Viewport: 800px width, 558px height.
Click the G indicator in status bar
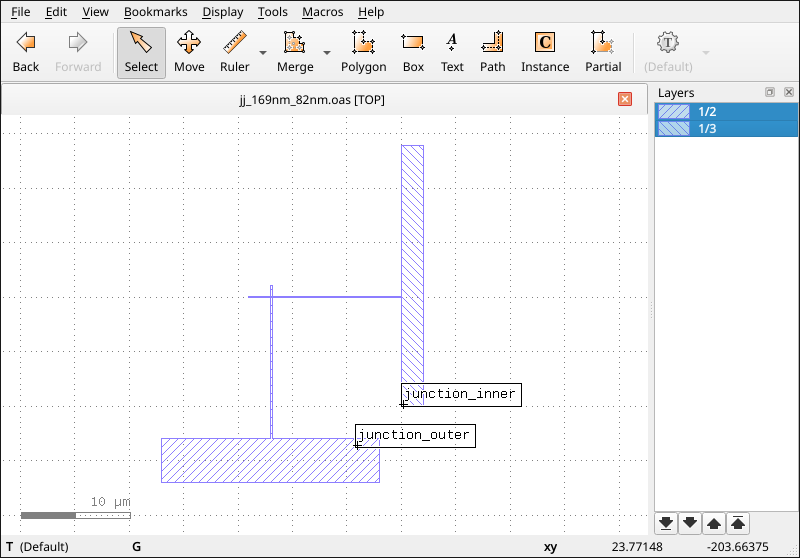coord(136,547)
